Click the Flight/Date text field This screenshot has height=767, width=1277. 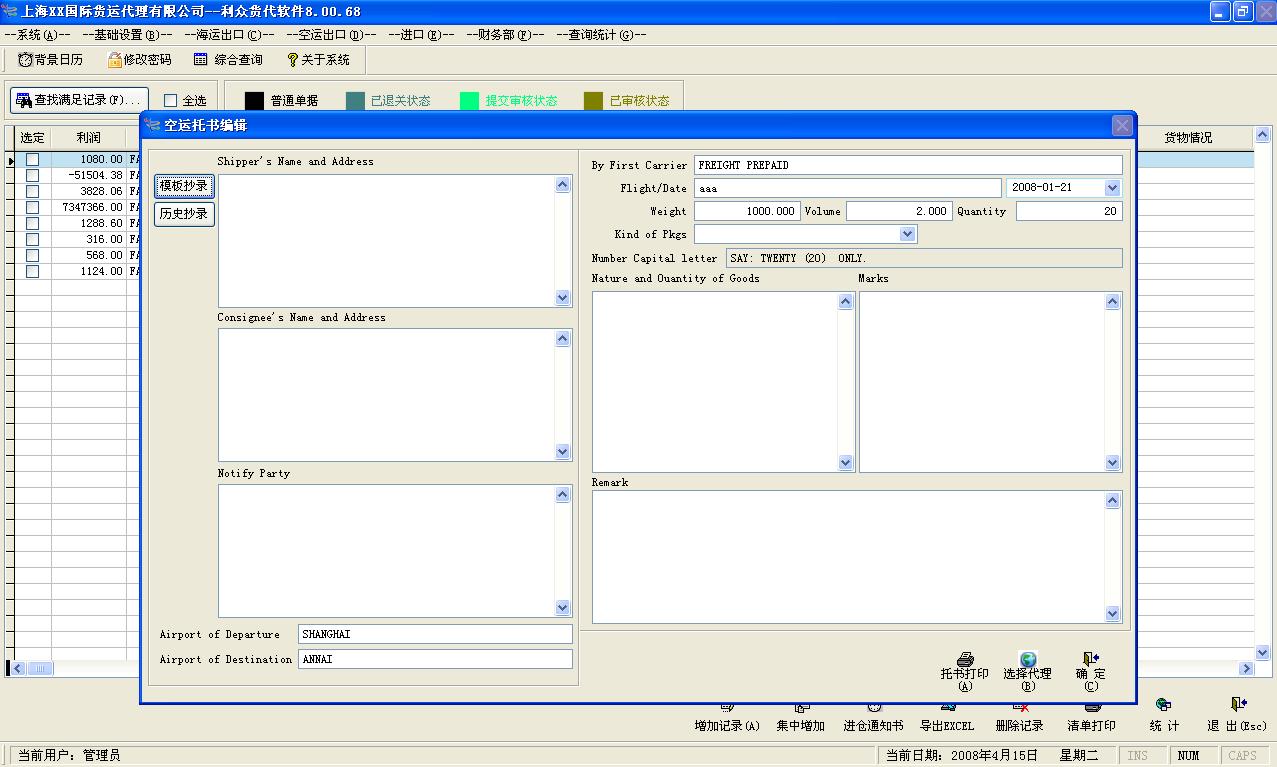tap(847, 188)
